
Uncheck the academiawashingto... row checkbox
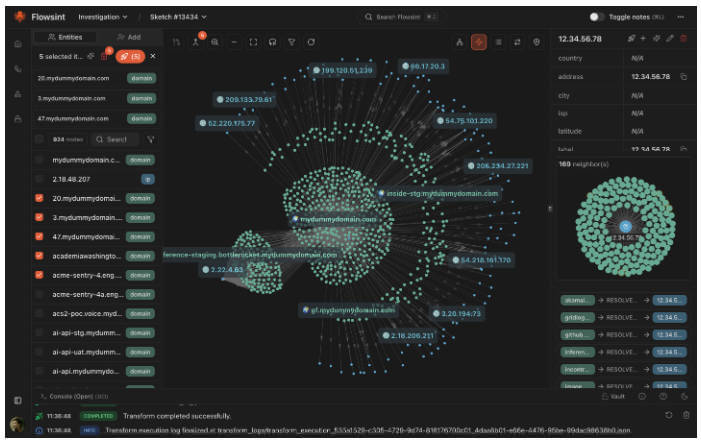coord(39,256)
